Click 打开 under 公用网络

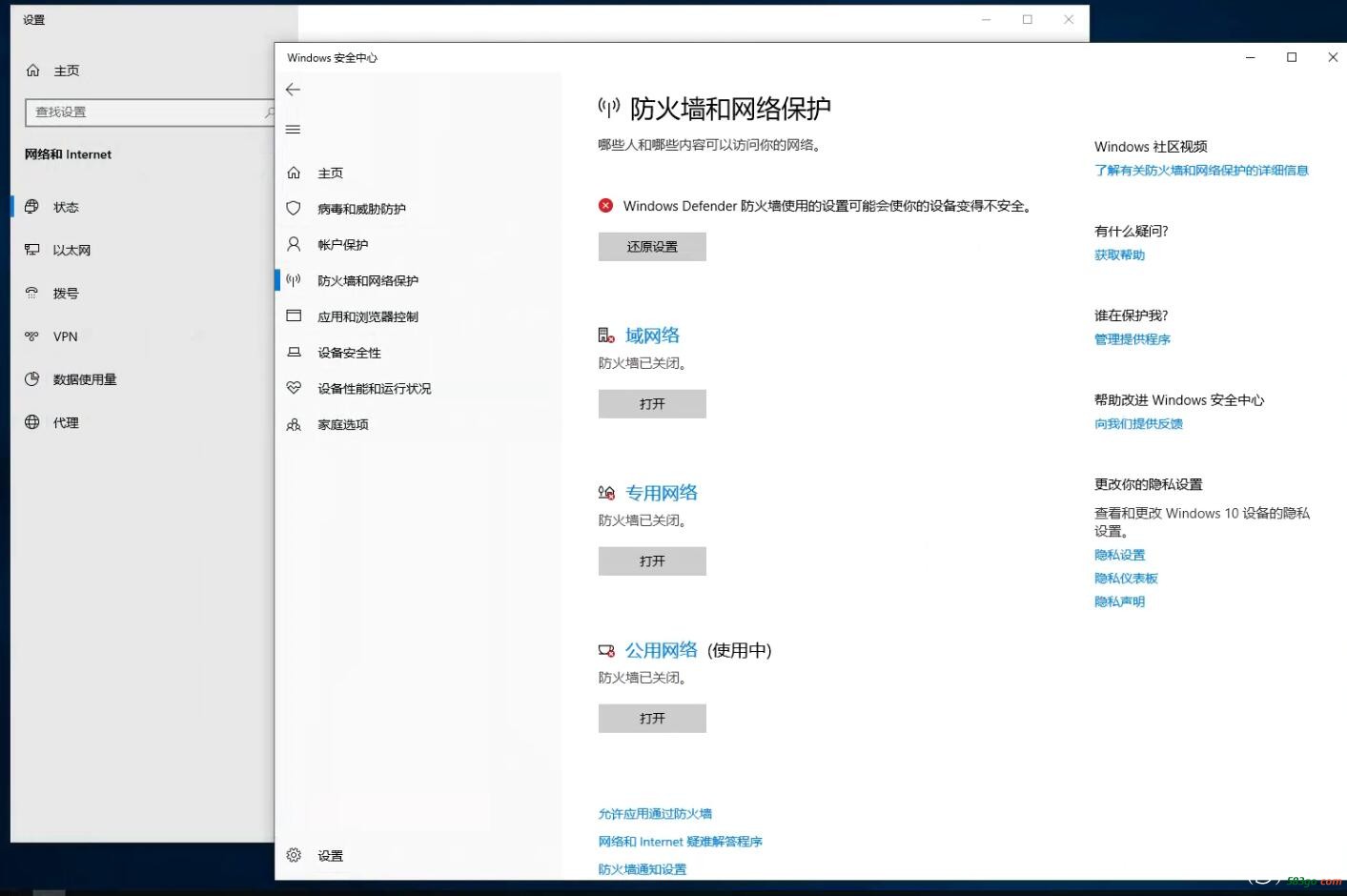tap(652, 719)
